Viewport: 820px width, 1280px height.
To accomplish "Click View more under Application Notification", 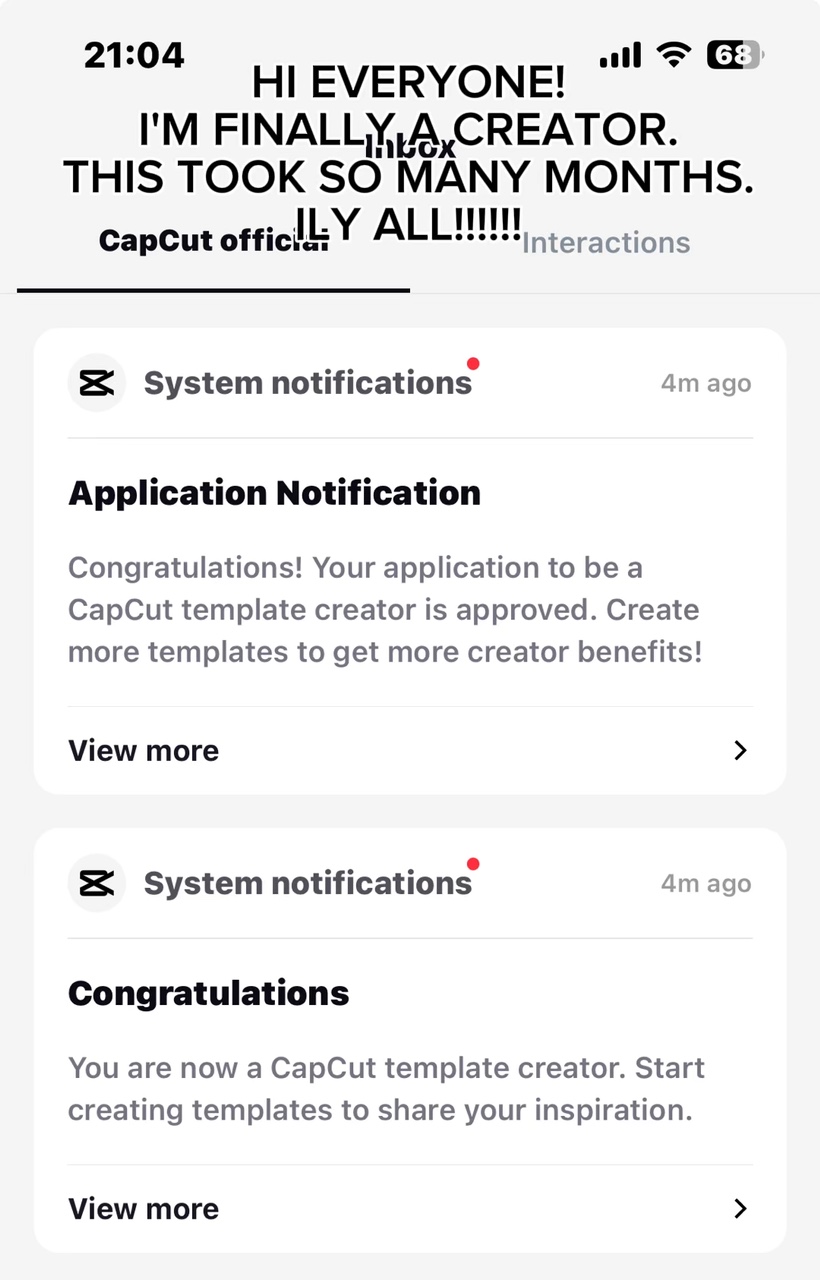I will (x=143, y=751).
